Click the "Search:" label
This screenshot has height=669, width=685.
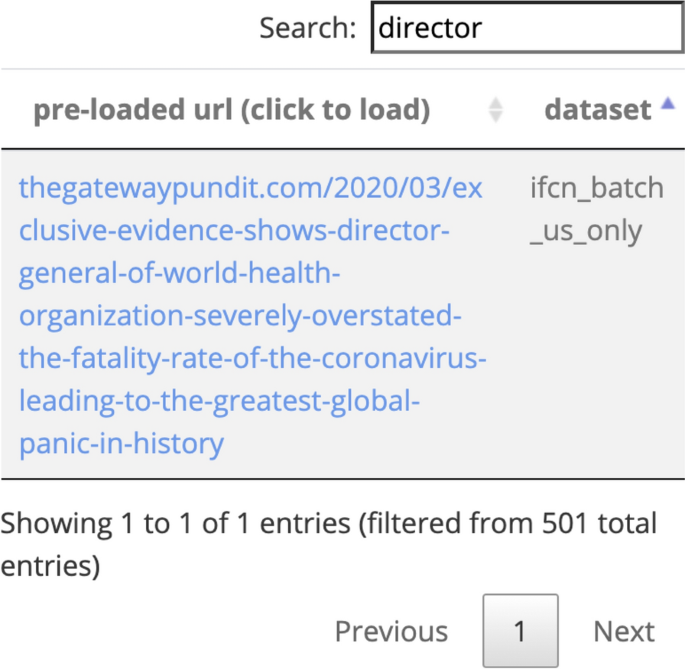(307, 28)
